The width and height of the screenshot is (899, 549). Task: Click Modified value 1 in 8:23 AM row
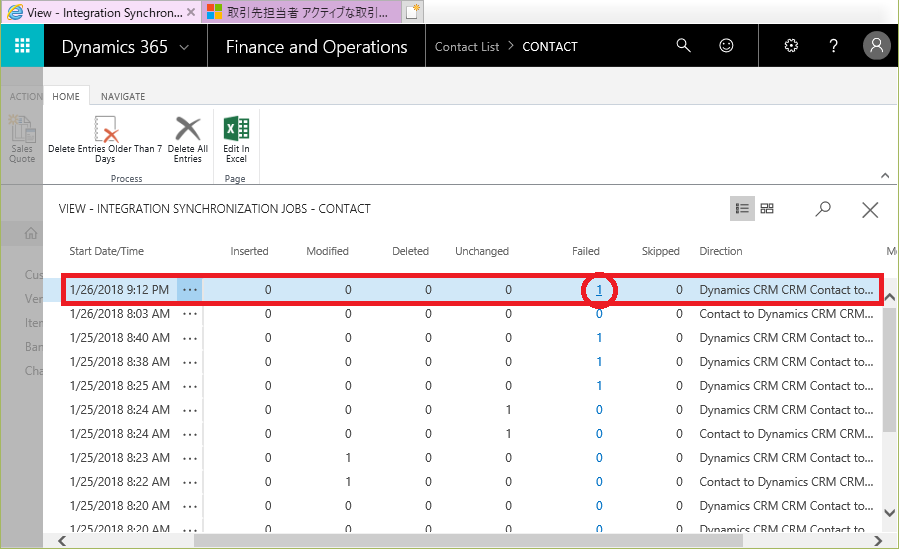[x=348, y=458]
